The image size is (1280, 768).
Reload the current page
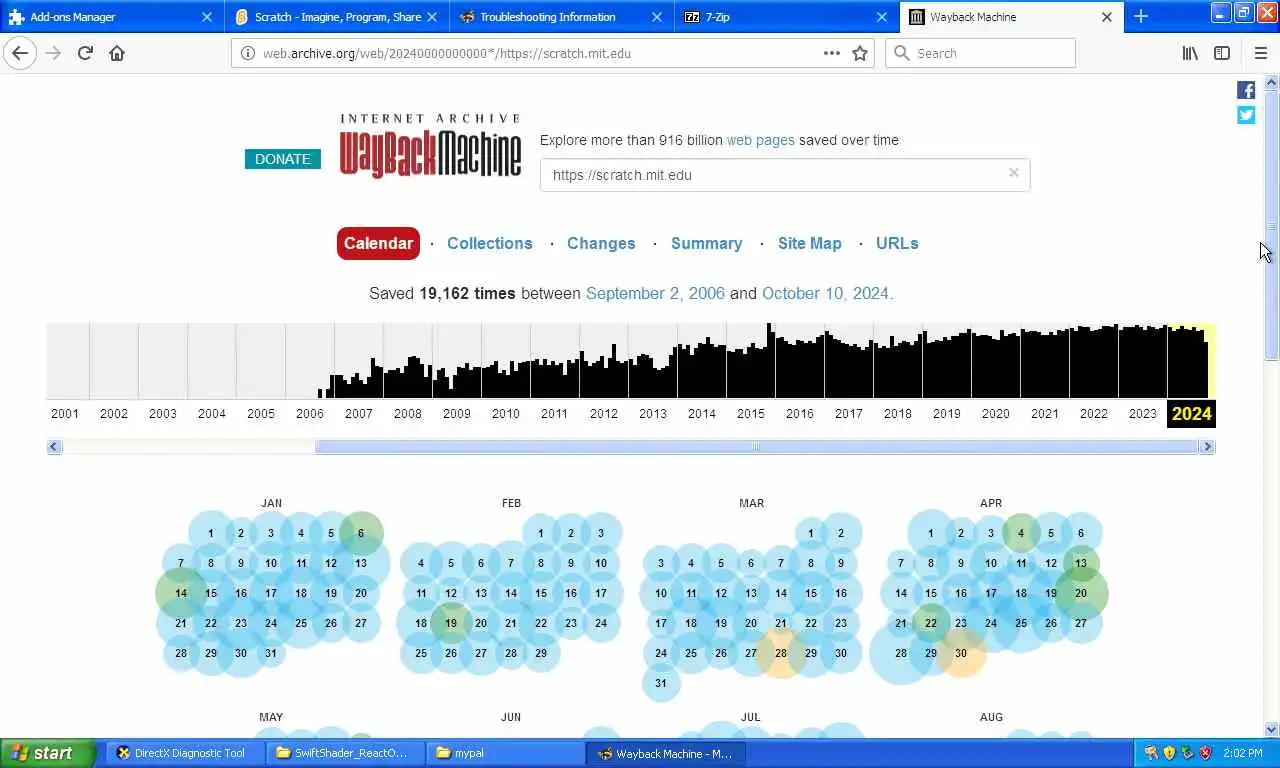click(x=85, y=53)
